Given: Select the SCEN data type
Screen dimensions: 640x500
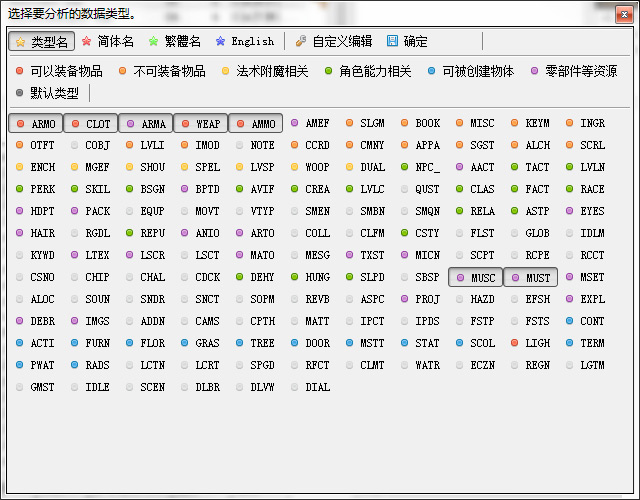Looking at the screenshot, I should pyautogui.click(x=146, y=387).
